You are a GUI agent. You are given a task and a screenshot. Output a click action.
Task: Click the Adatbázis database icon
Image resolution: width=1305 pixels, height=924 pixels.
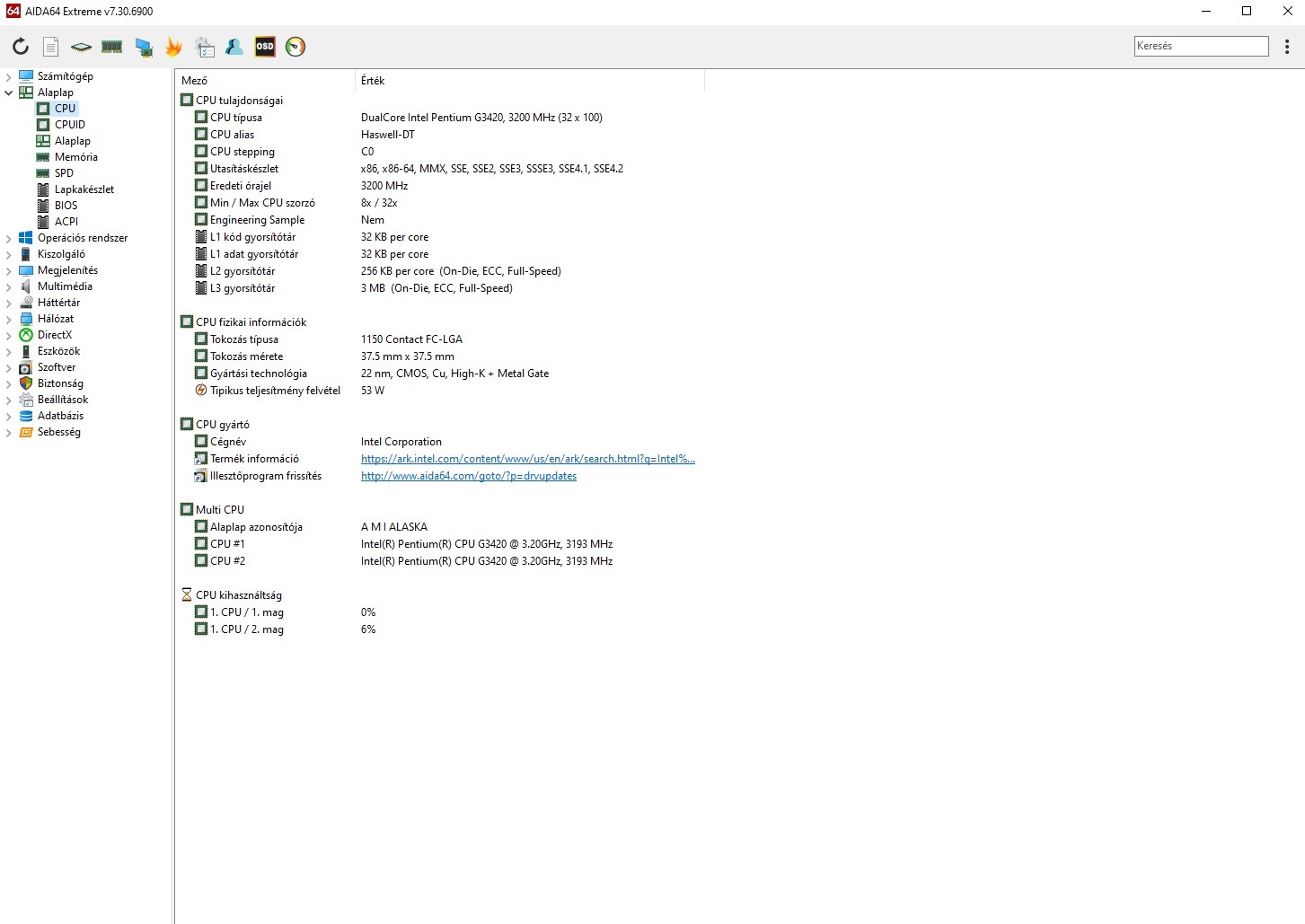(x=26, y=416)
